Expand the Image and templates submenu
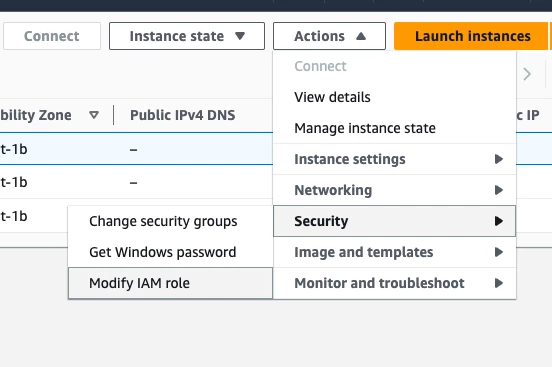 click(x=394, y=252)
